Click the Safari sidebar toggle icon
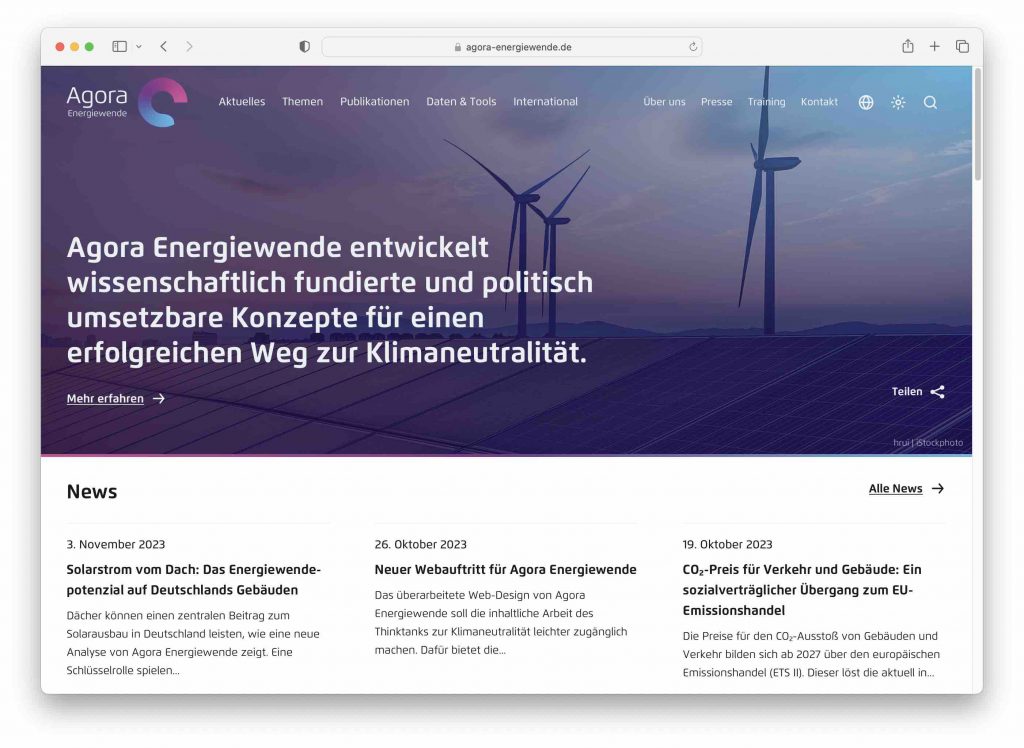This screenshot has width=1024, height=748. 120,46
